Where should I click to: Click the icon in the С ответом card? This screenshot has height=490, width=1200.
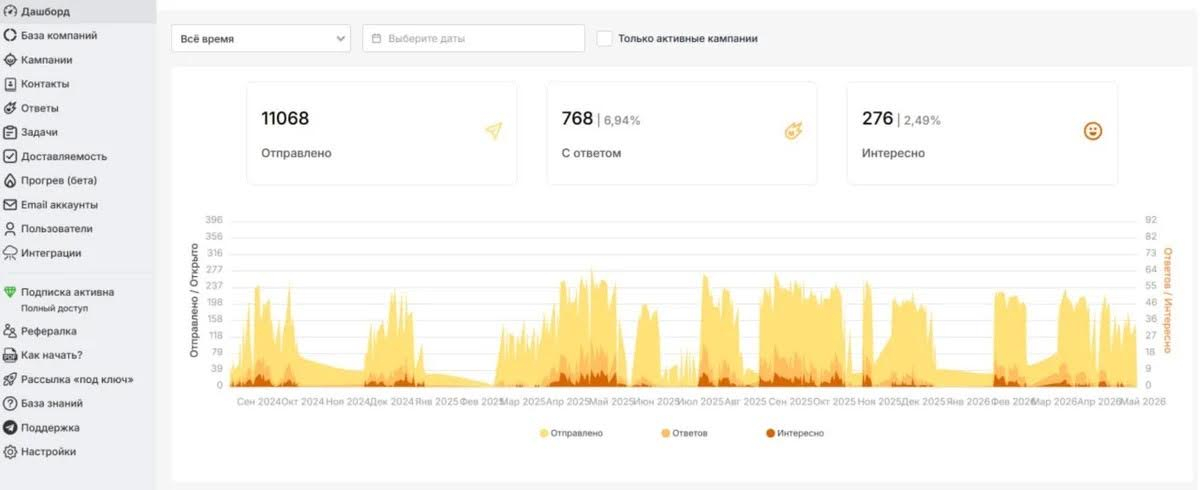click(x=794, y=131)
